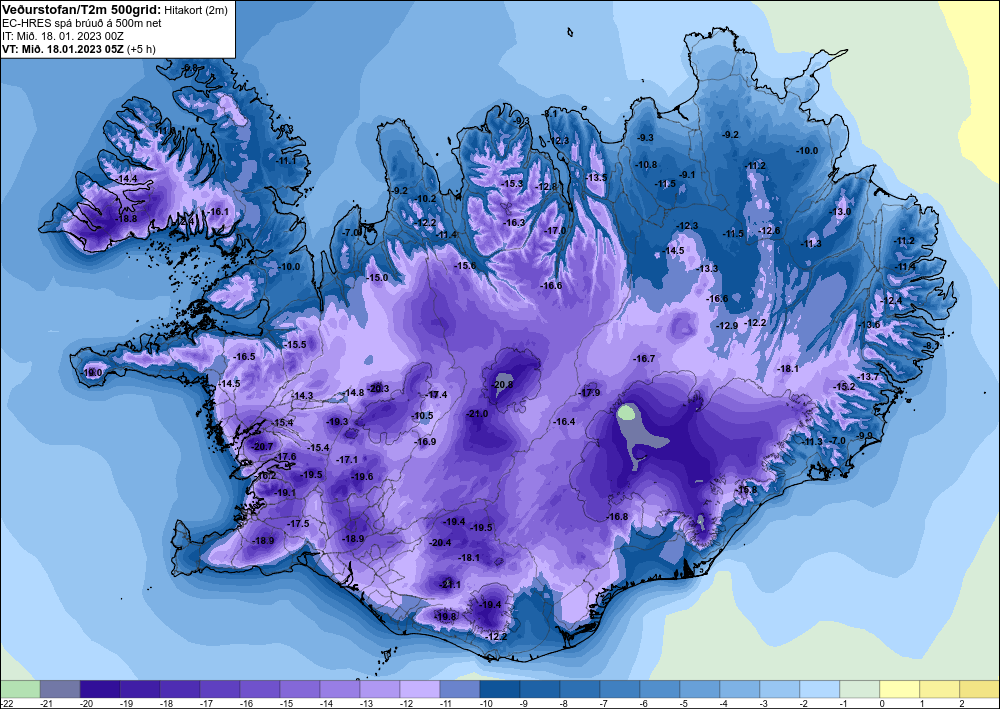Click the -12.4 value in the Eastfjords
Screen dimensions: 1000x709
(891, 301)
